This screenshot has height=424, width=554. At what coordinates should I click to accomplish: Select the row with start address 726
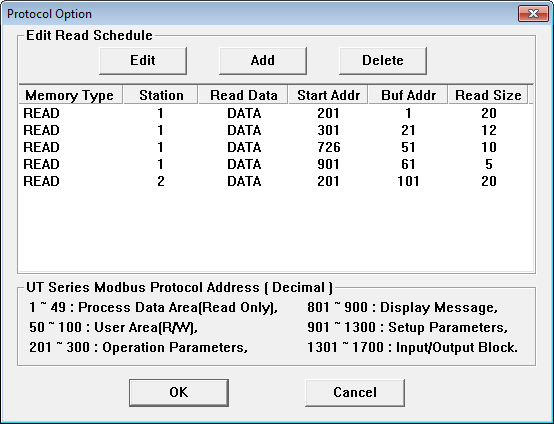coord(276,147)
